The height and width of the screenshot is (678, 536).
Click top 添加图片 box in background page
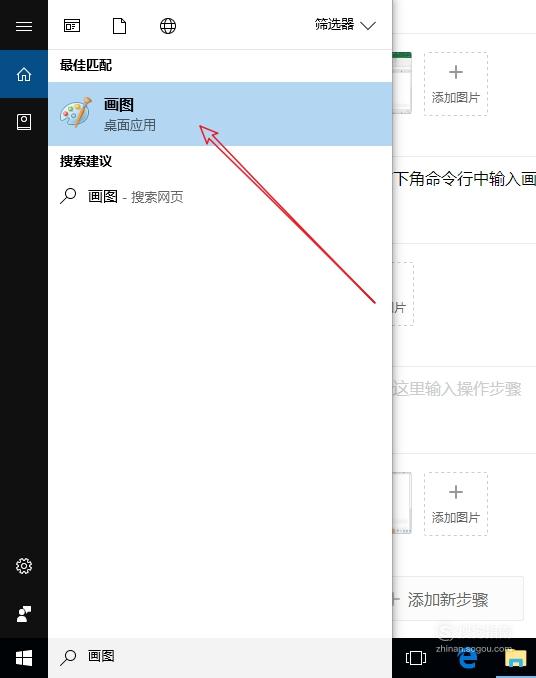[456, 84]
